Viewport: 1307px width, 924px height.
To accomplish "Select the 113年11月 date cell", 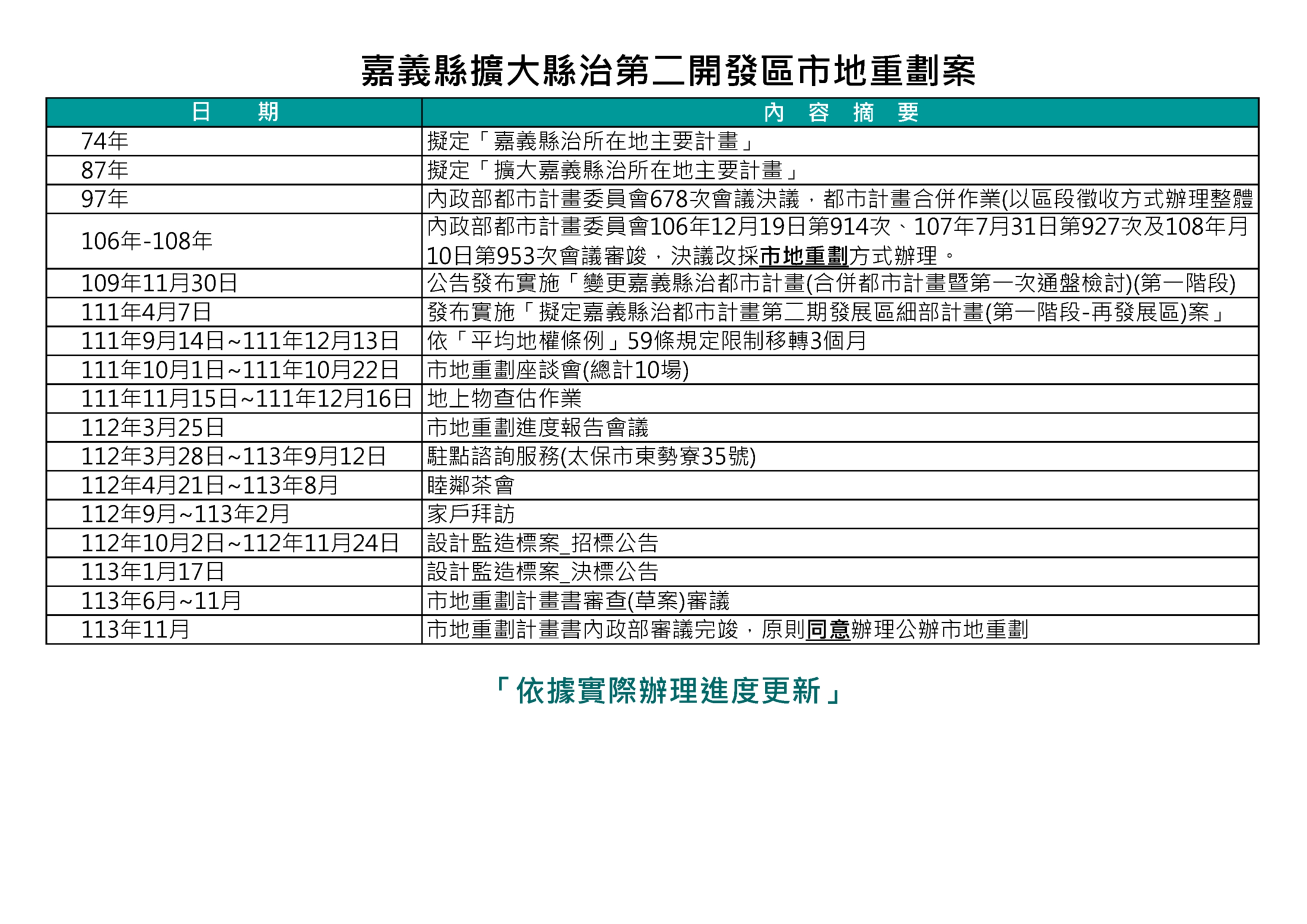I will pyautogui.click(x=234, y=630).
